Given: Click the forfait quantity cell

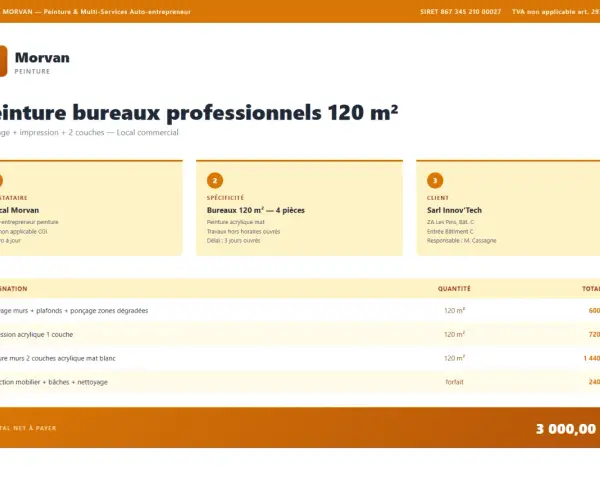Looking at the screenshot, I should pos(454,382).
